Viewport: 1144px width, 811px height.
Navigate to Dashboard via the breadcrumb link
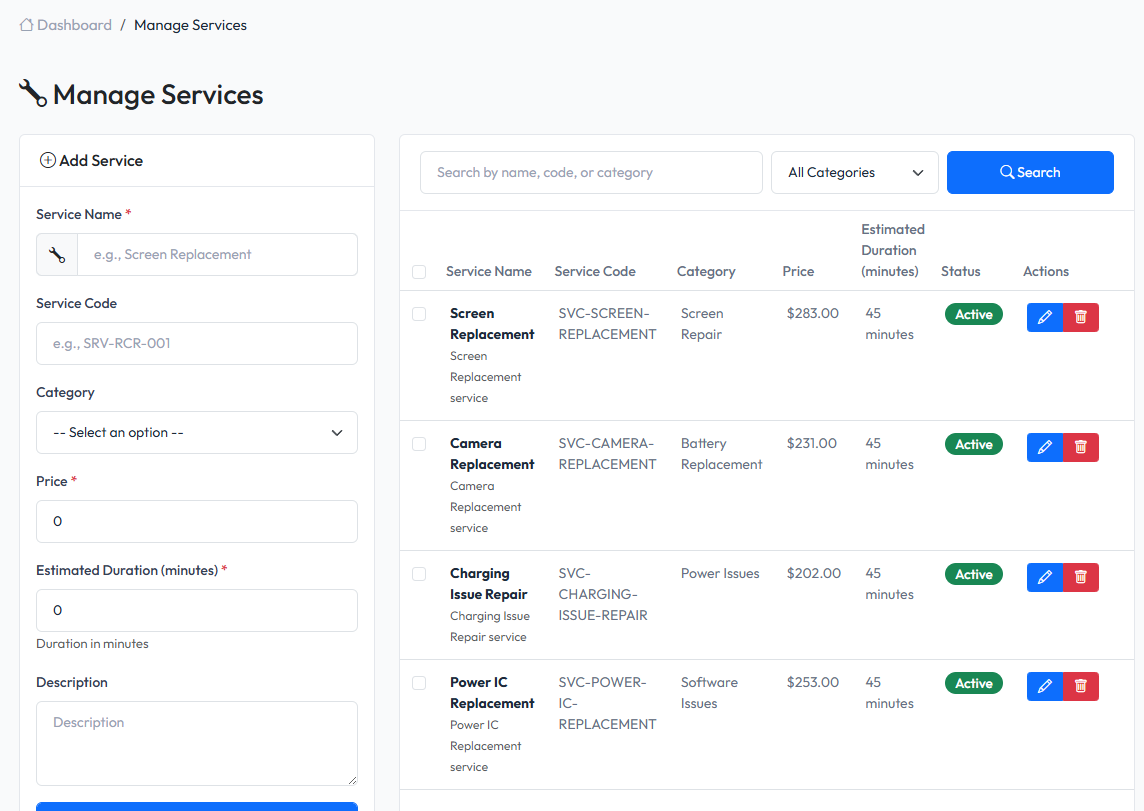pos(74,24)
